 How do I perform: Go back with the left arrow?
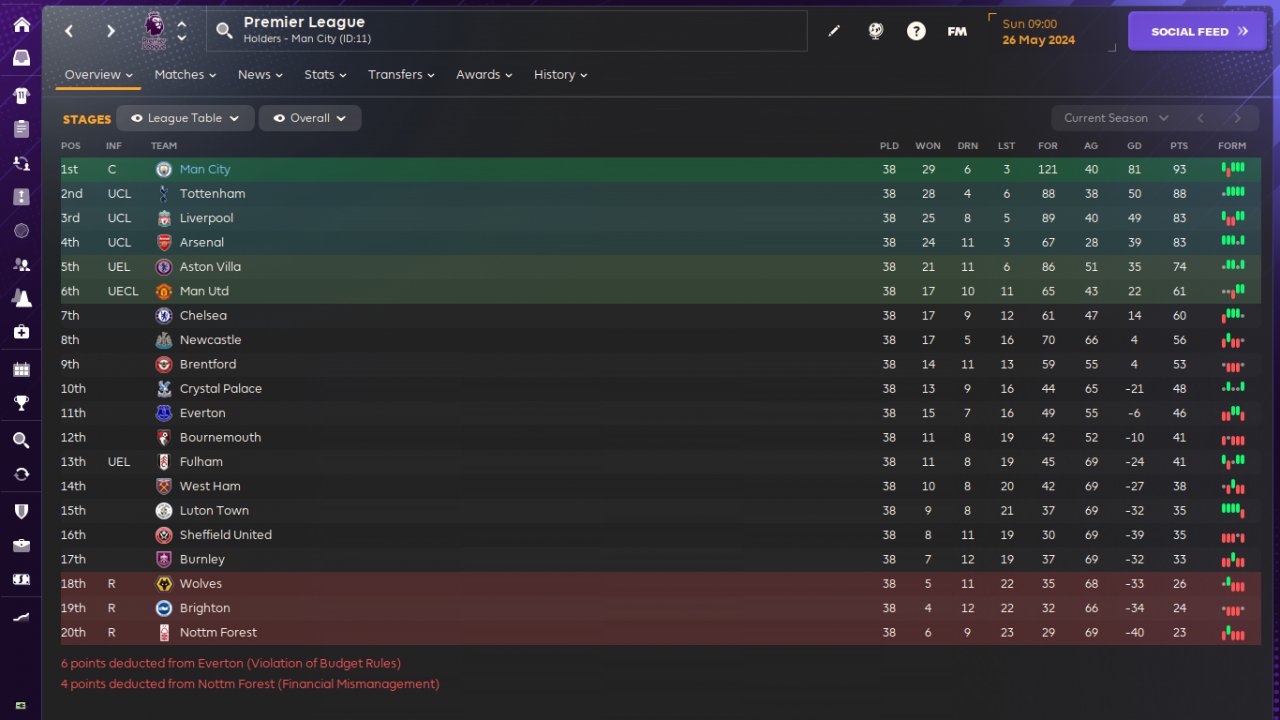click(69, 31)
